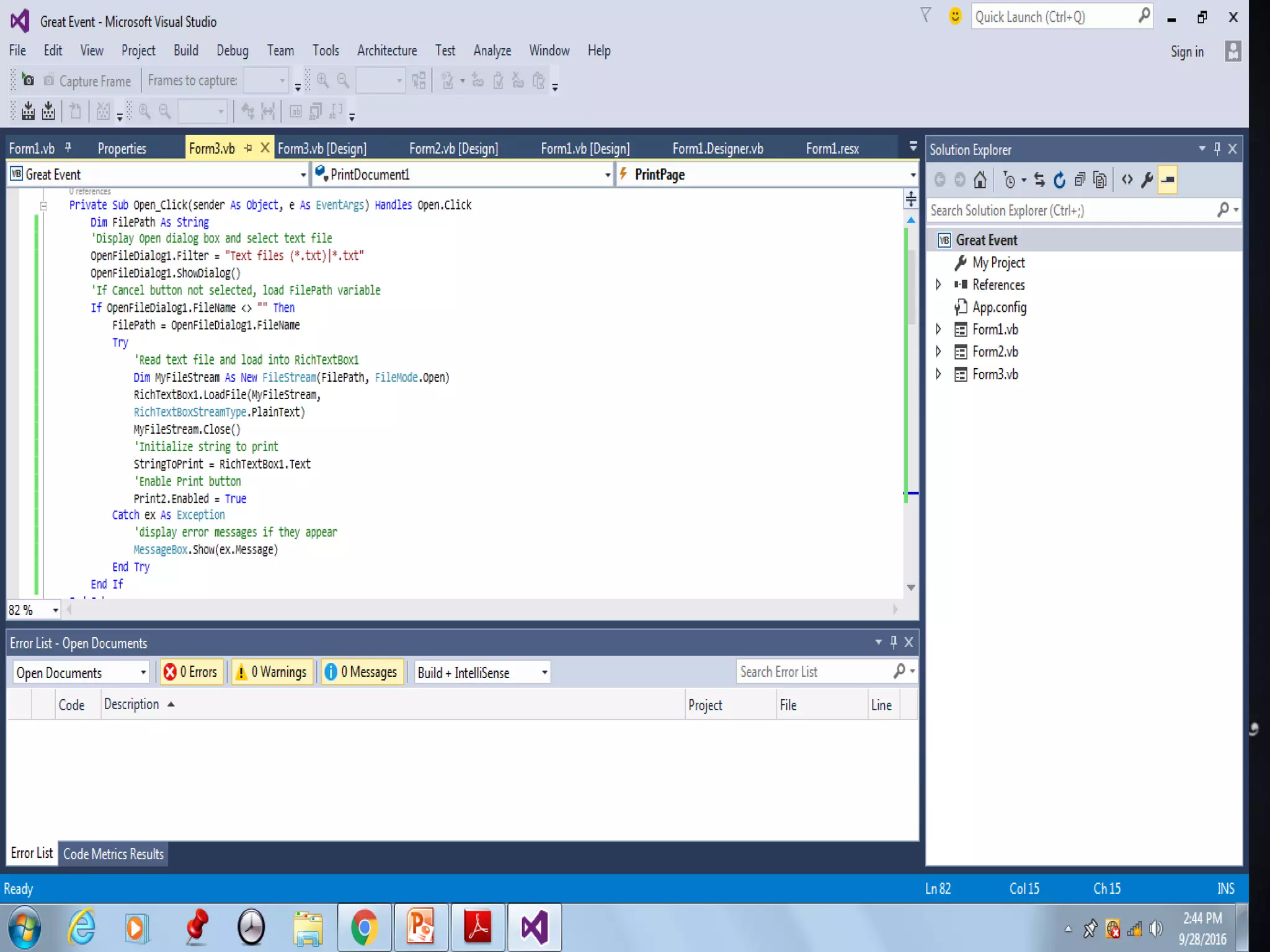Click the Collapse All icon in Solution Explorer
1270x952 pixels.
point(1080,180)
